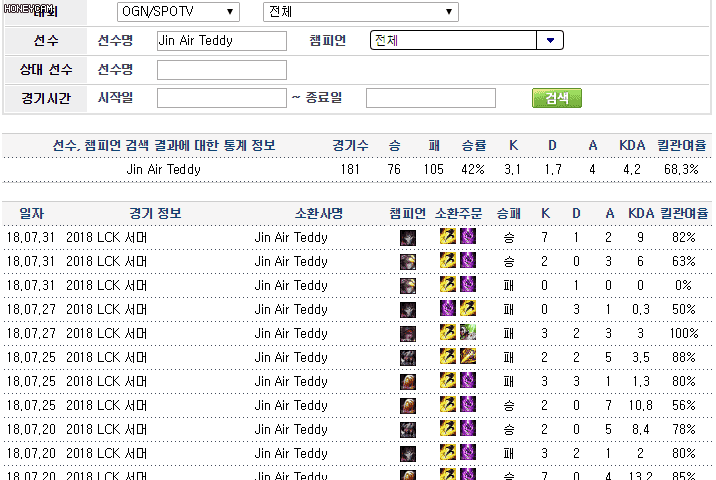Click champion icon in the 100% kill participation row

408,334
